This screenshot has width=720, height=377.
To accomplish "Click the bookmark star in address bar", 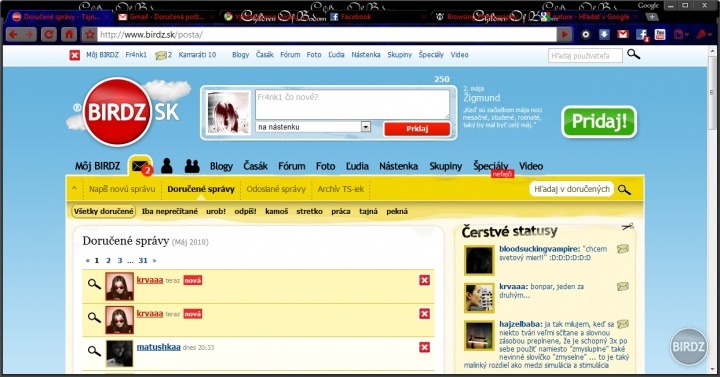I will pos(90,34).
